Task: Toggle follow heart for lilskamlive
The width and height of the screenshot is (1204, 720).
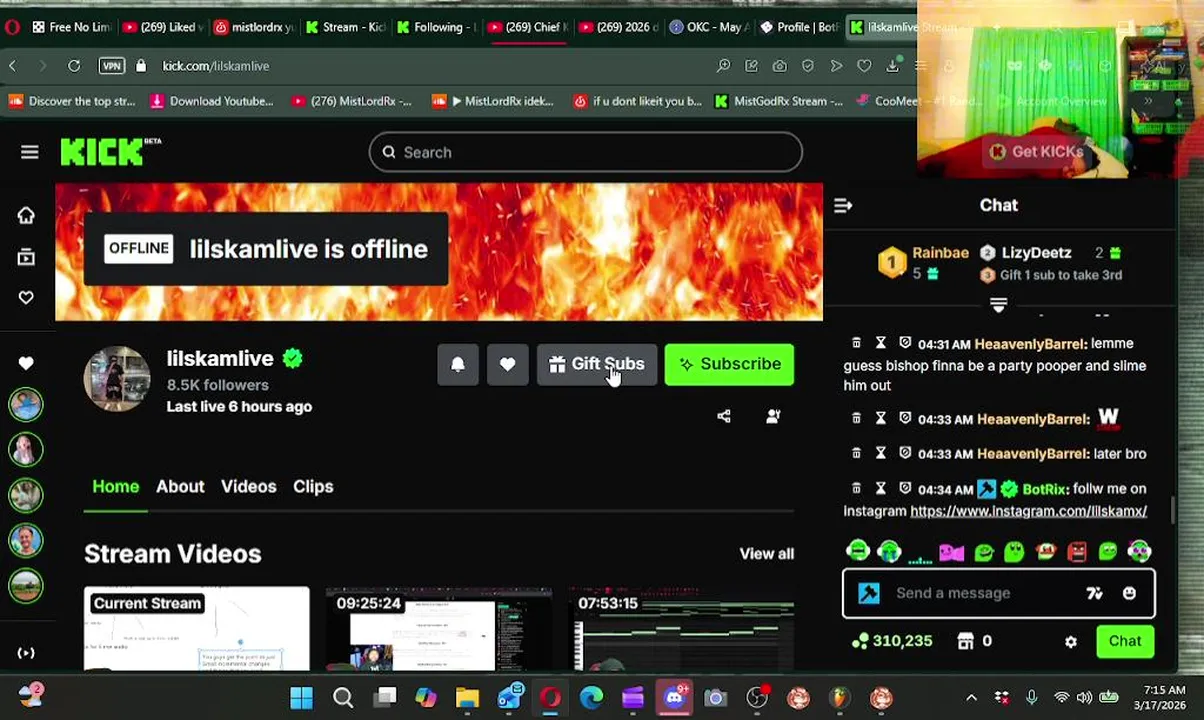Action: point(507,364)
